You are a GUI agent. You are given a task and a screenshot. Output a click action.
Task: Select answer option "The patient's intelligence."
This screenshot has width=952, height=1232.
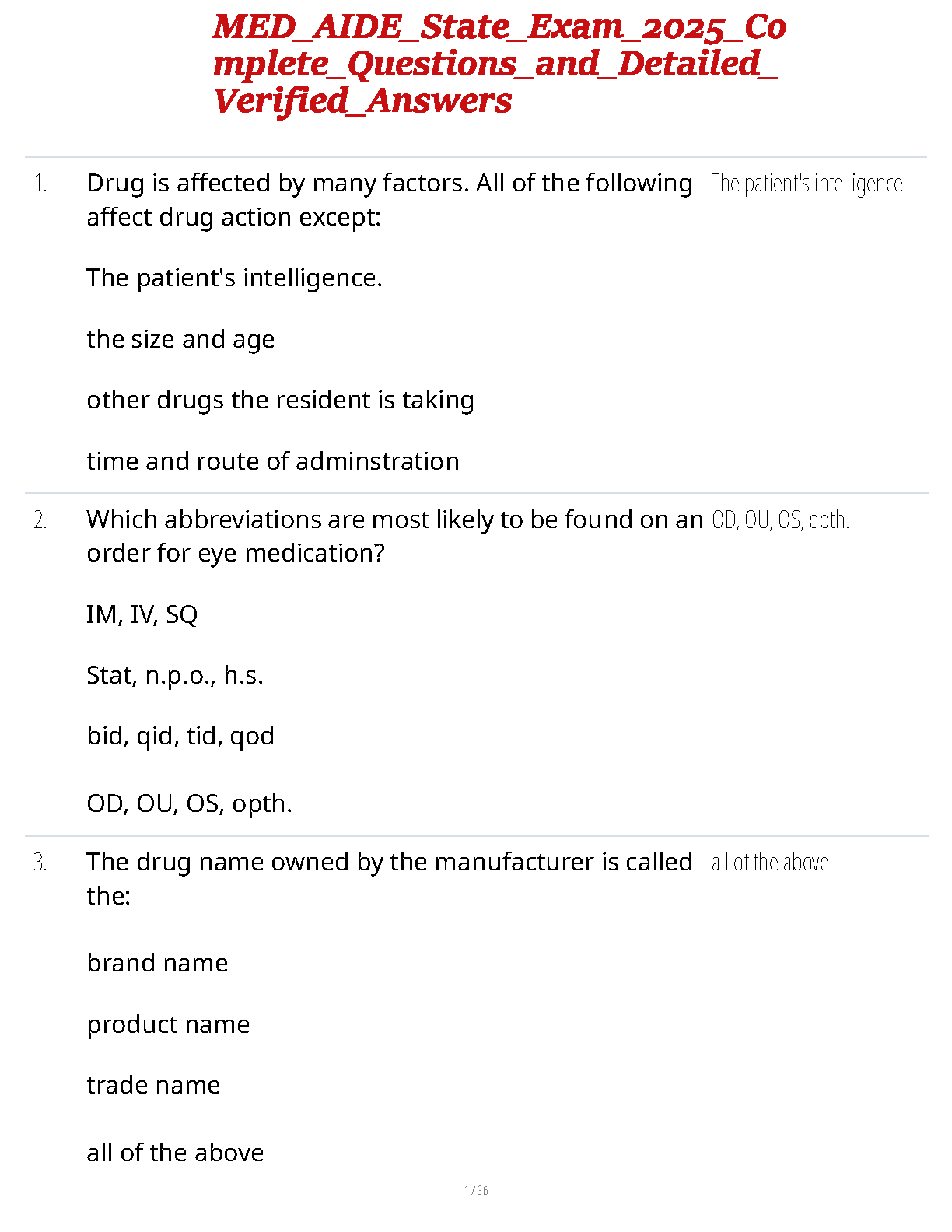coord(234,278)
